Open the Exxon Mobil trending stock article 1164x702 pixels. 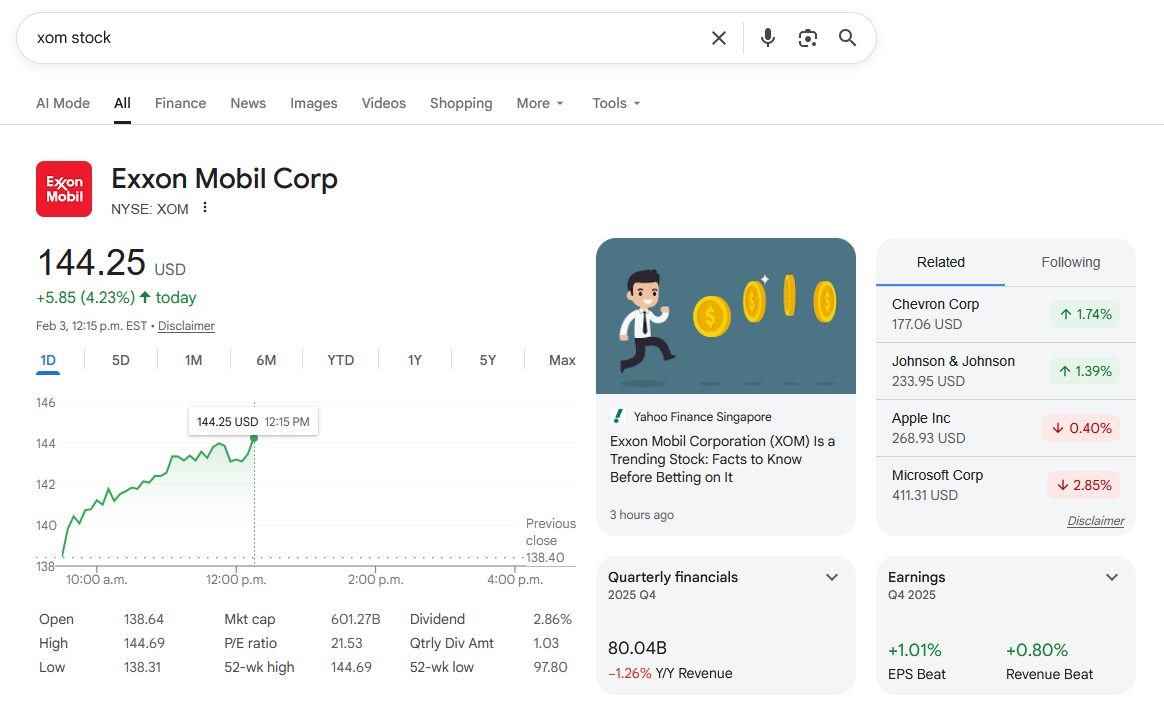722,459
